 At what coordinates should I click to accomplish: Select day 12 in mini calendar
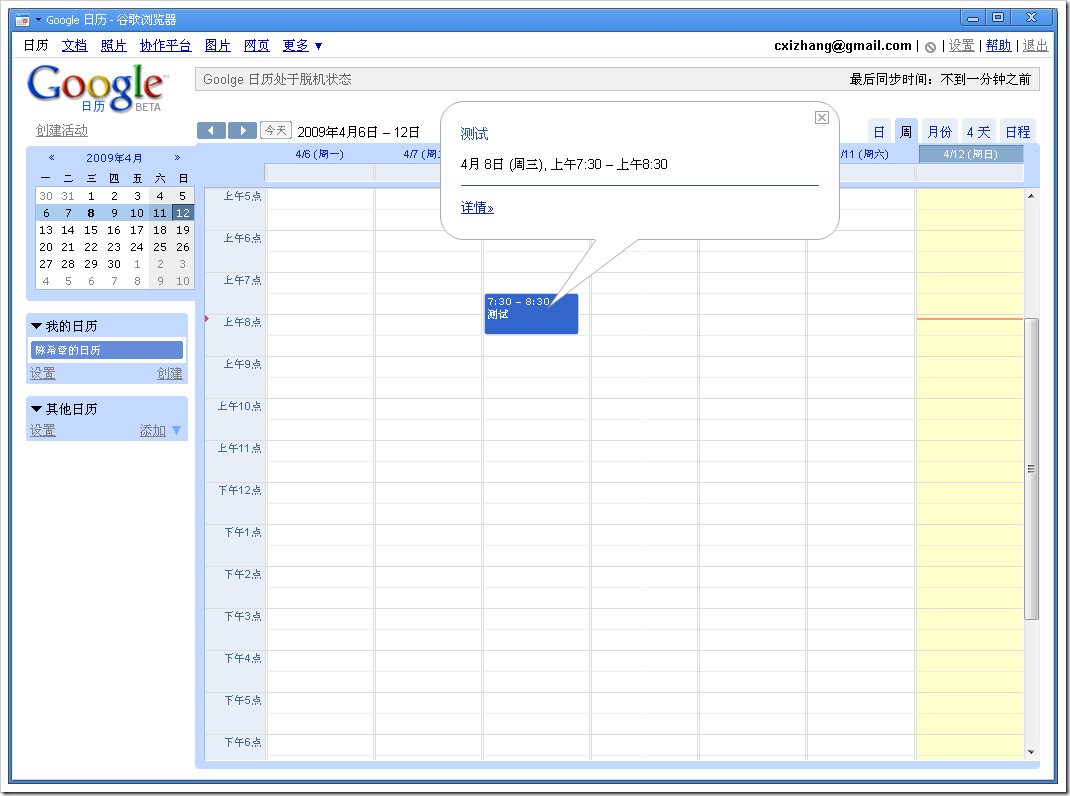click(182, 213)
